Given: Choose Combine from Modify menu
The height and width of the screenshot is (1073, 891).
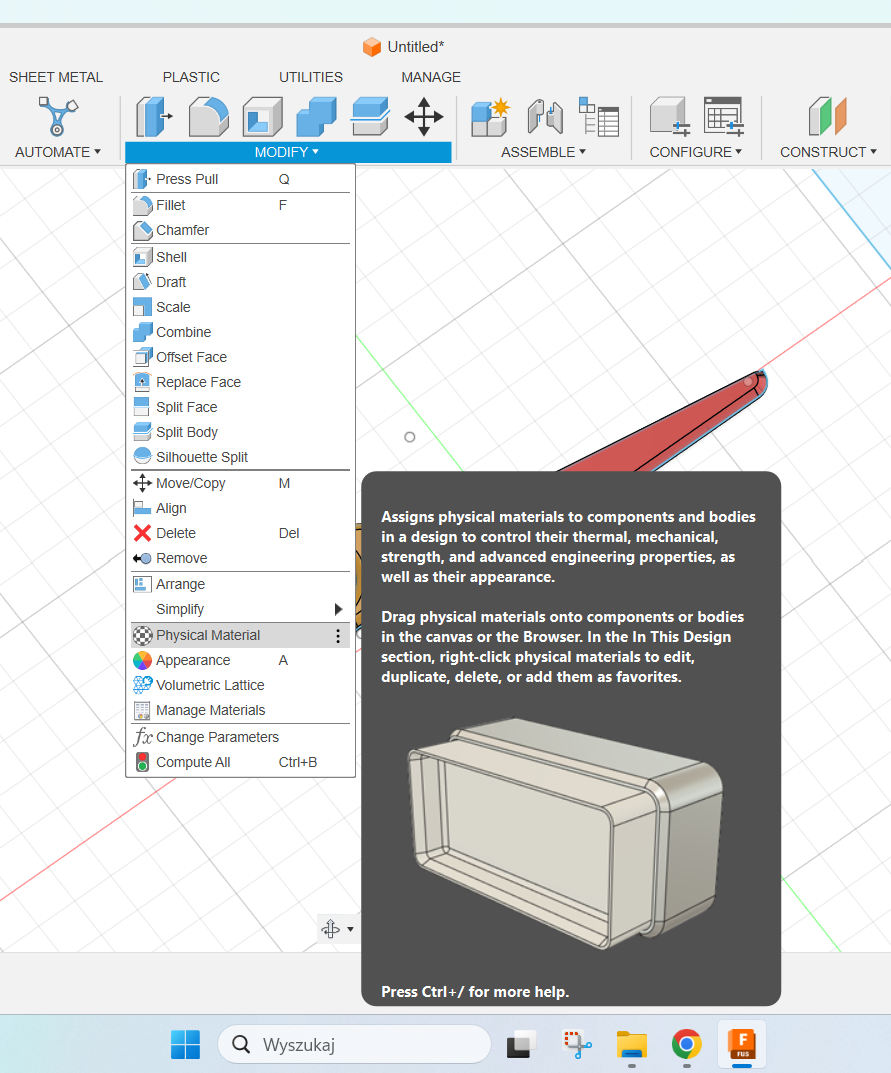Looking at the screenshot, I should pyautogui.click(x=240, y=332).
